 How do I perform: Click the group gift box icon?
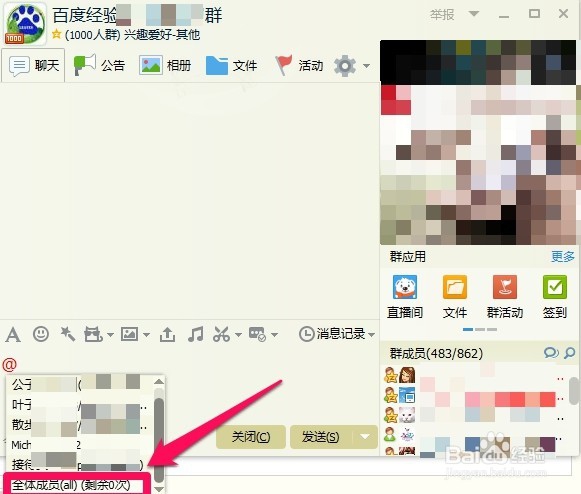[x=93, y=335]
